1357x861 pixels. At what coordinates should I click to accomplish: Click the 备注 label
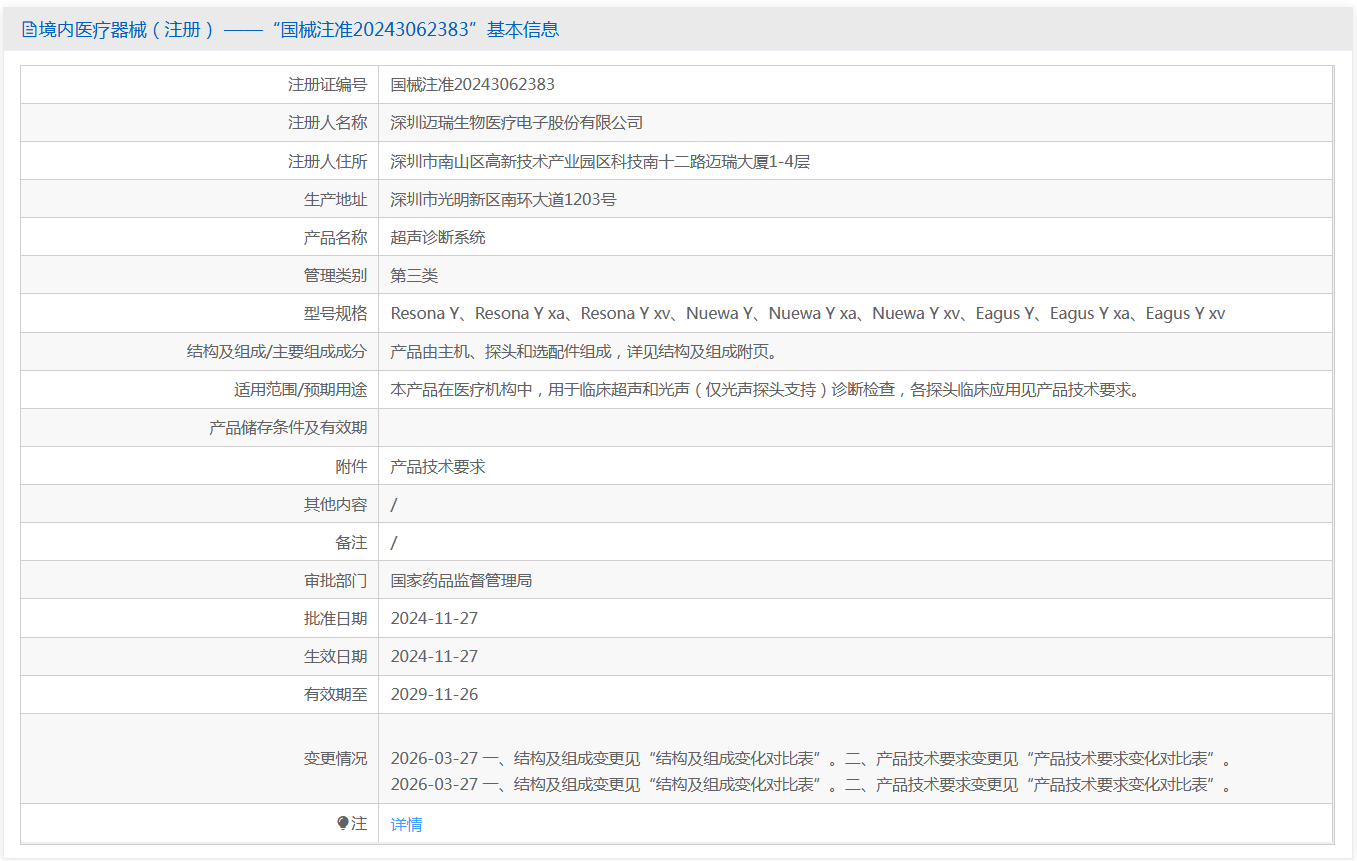pyautogui.click(x=351, y=542)
